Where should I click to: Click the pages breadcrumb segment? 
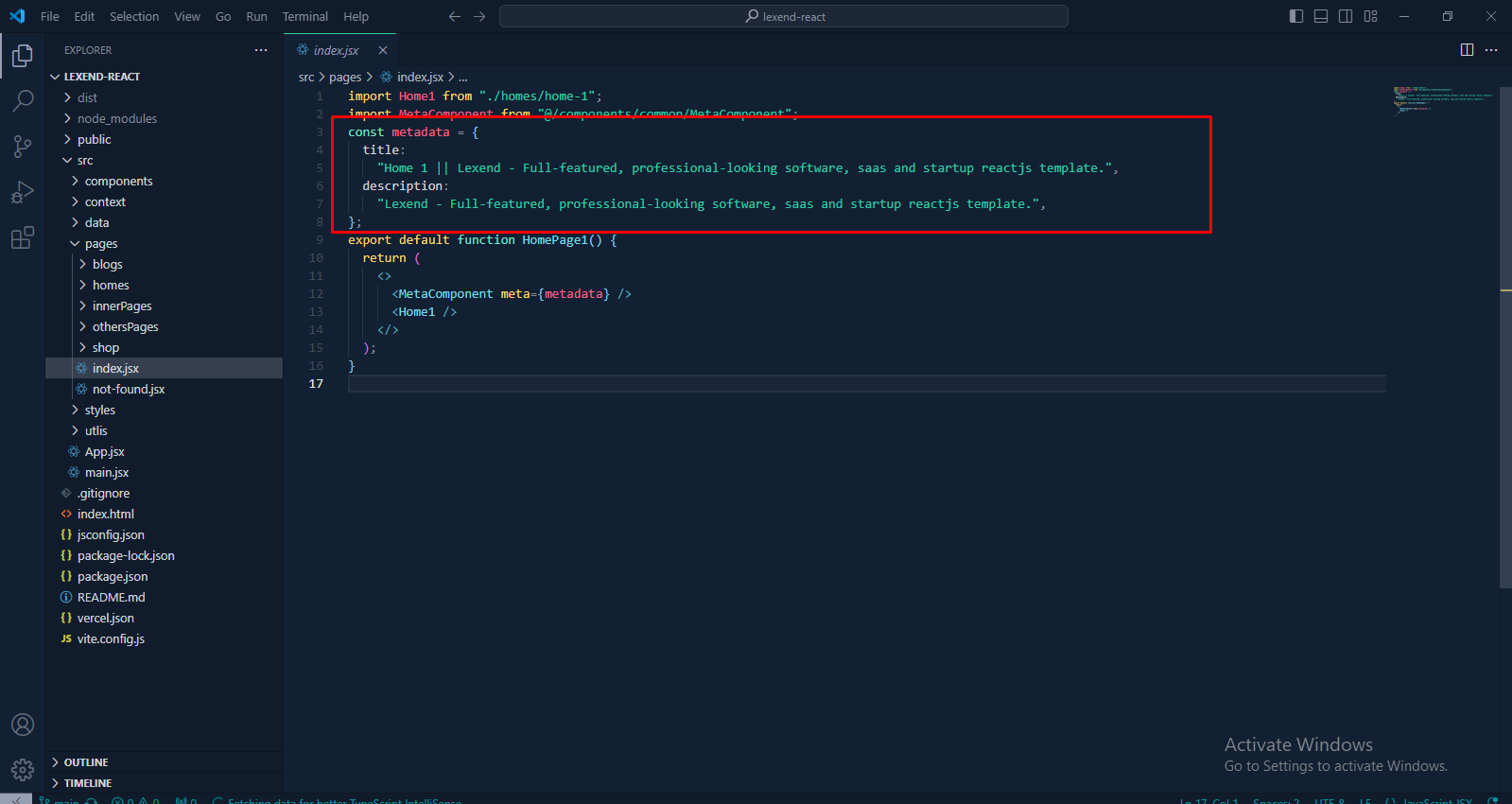tap(345, 77)
